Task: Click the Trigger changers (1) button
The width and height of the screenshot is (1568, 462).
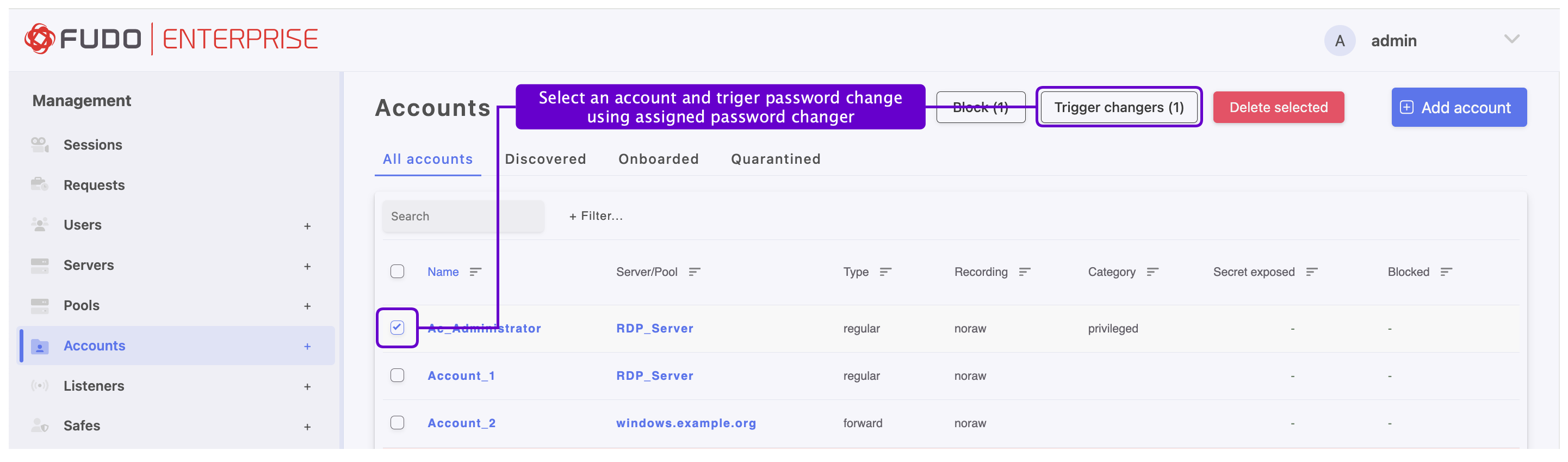Action: (x=1118, y=107)
